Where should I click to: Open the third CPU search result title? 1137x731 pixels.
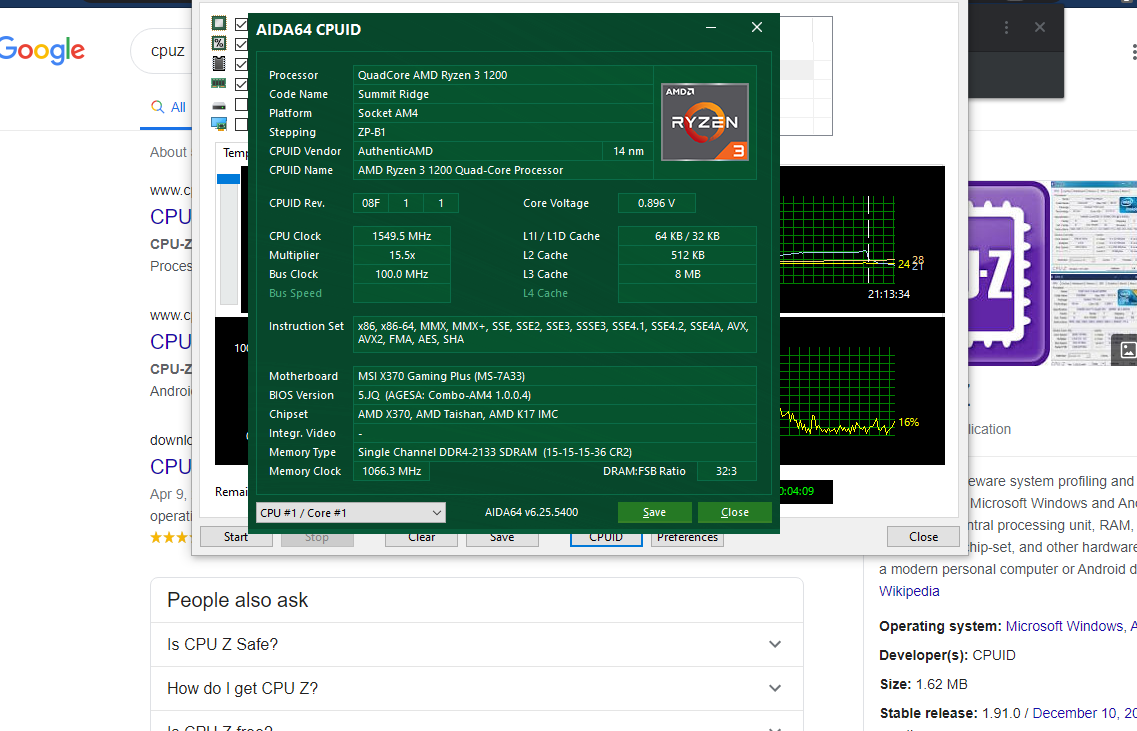170,466
